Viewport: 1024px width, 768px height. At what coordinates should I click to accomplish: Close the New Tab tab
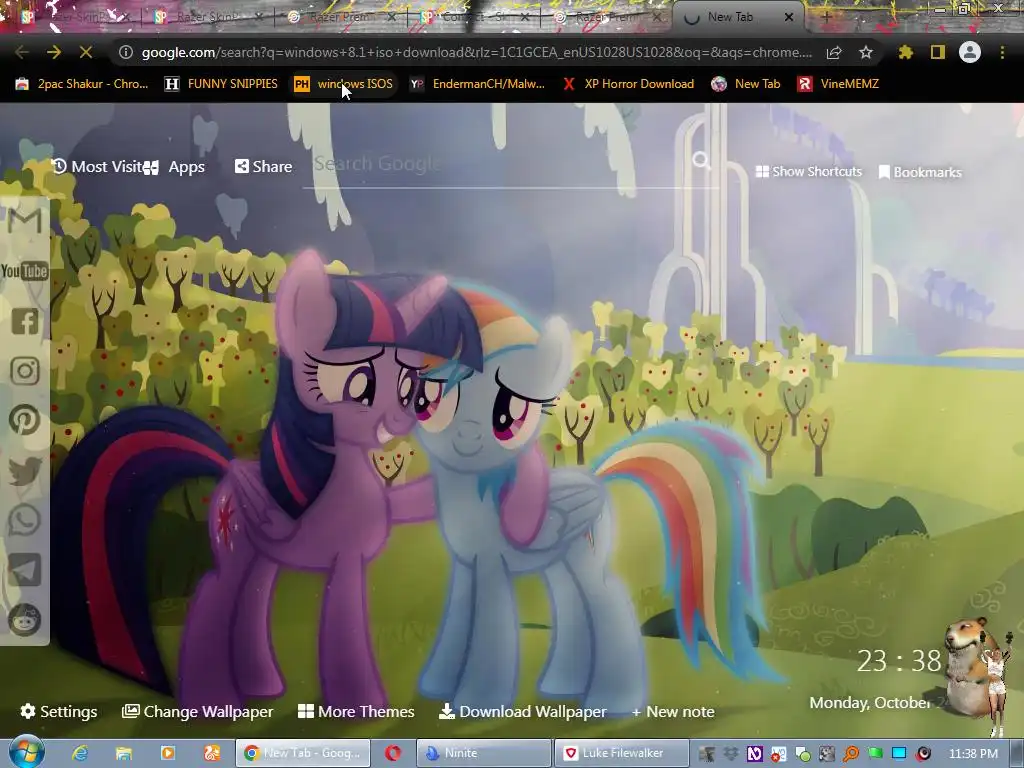pos(789,18)
